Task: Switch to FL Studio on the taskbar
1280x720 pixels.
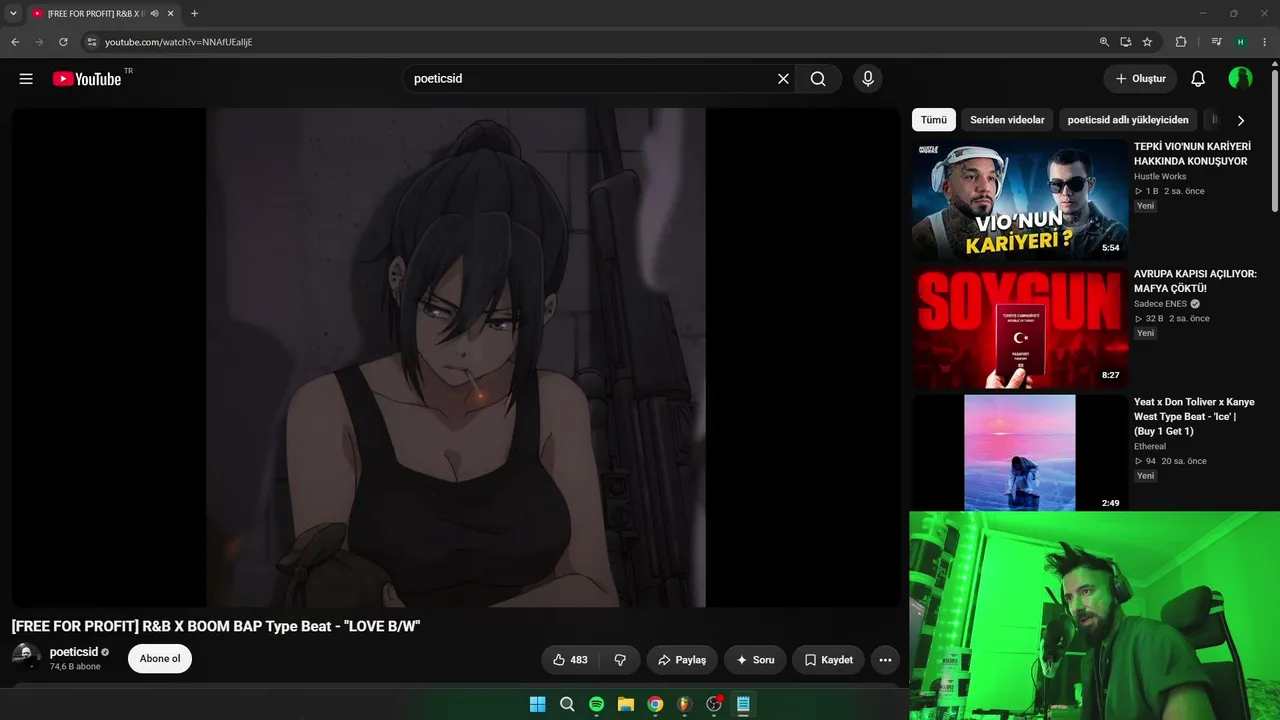Action: pyautogui.click(x=684, y=704)
